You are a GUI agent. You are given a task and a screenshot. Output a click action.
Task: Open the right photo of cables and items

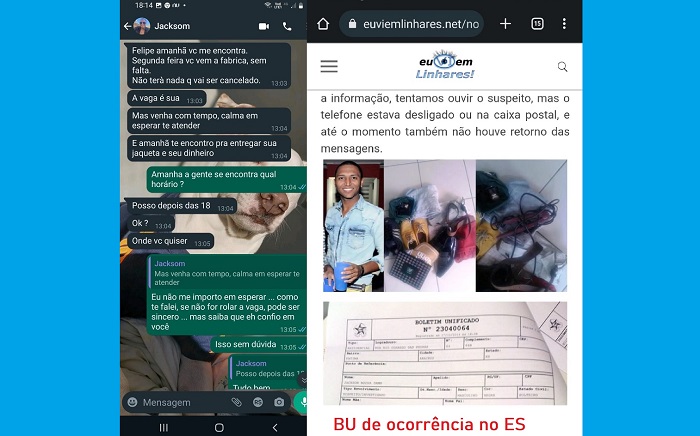tap(521, 225)
